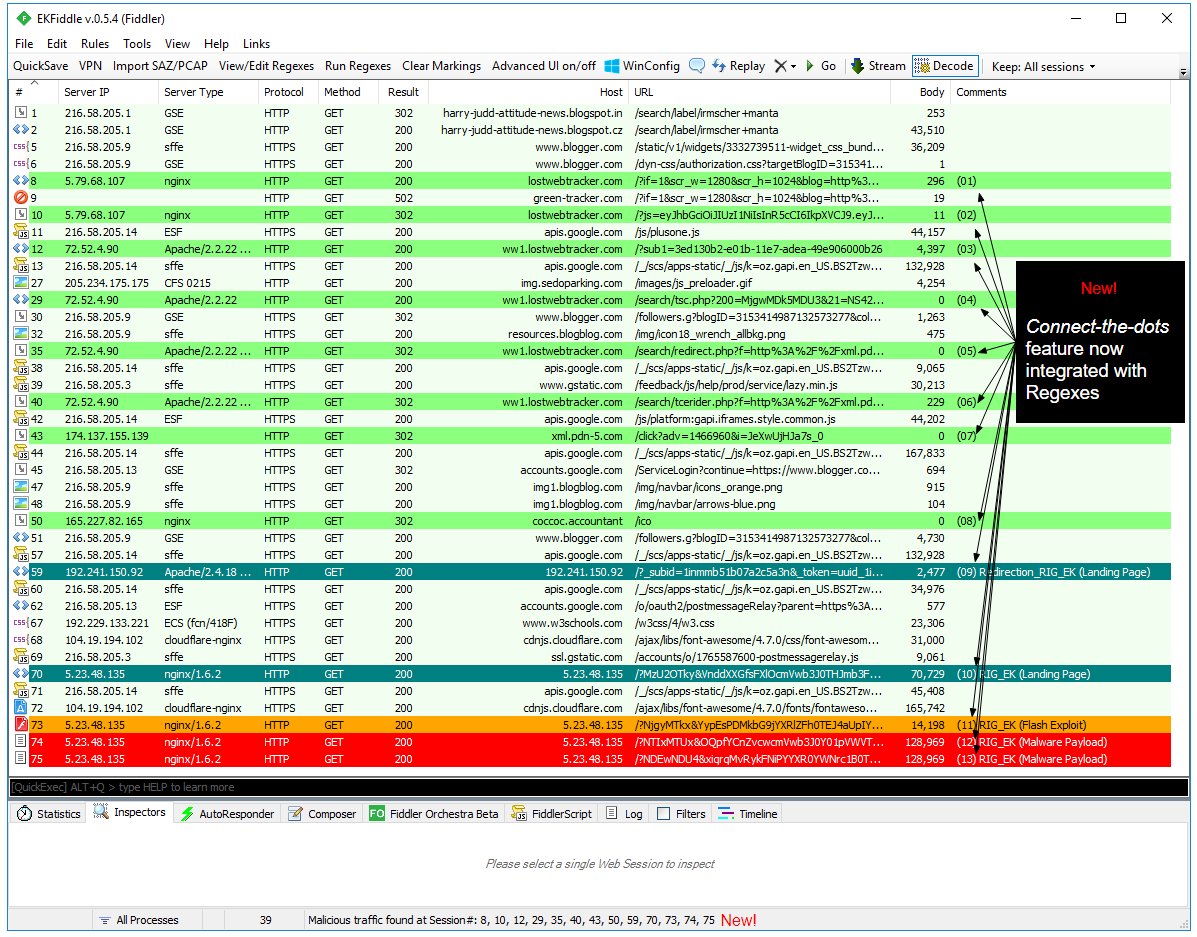Click the speech bubble comment icon
Image resolution: width=1197 pixels, height=937 pixels.
click(x=696, y=66)
